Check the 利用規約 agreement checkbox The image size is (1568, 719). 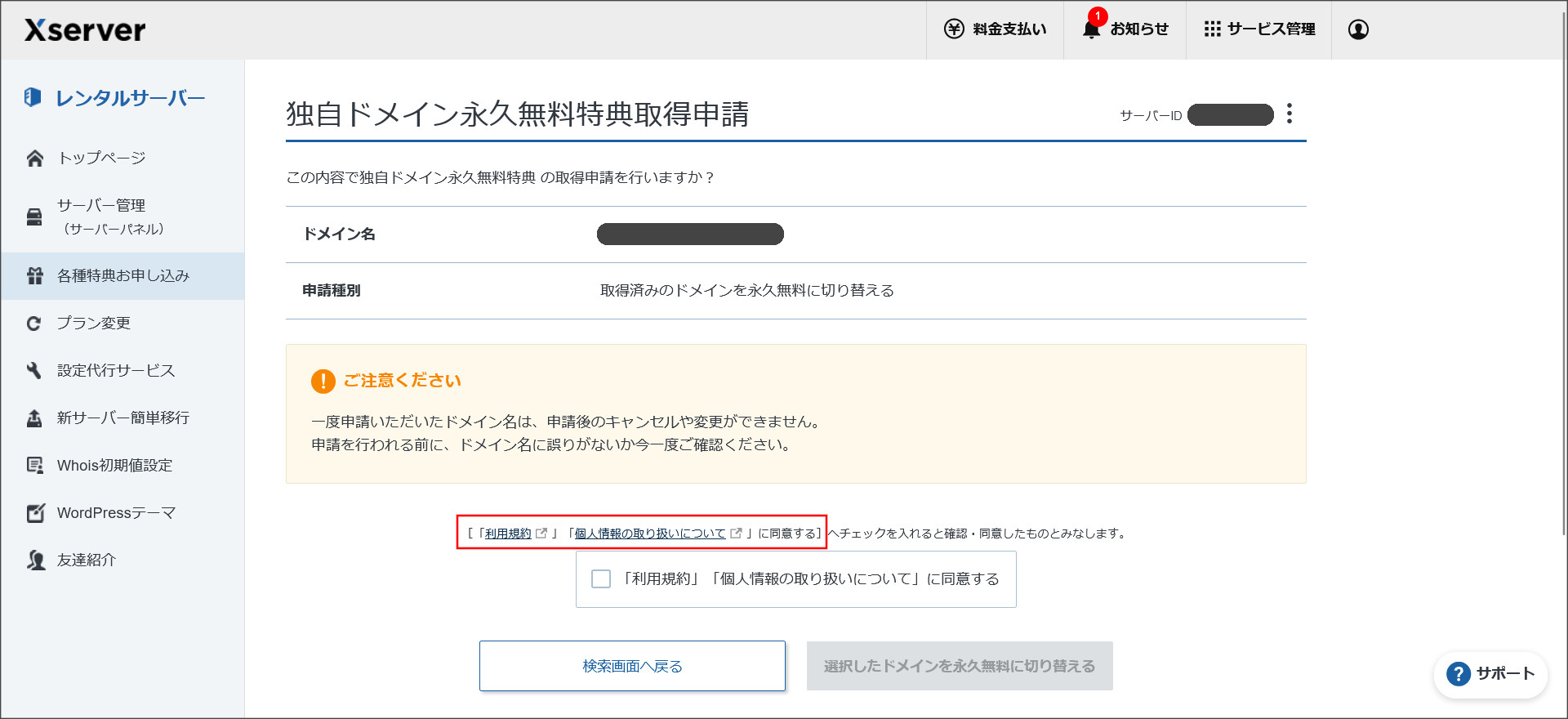point(601,579)
